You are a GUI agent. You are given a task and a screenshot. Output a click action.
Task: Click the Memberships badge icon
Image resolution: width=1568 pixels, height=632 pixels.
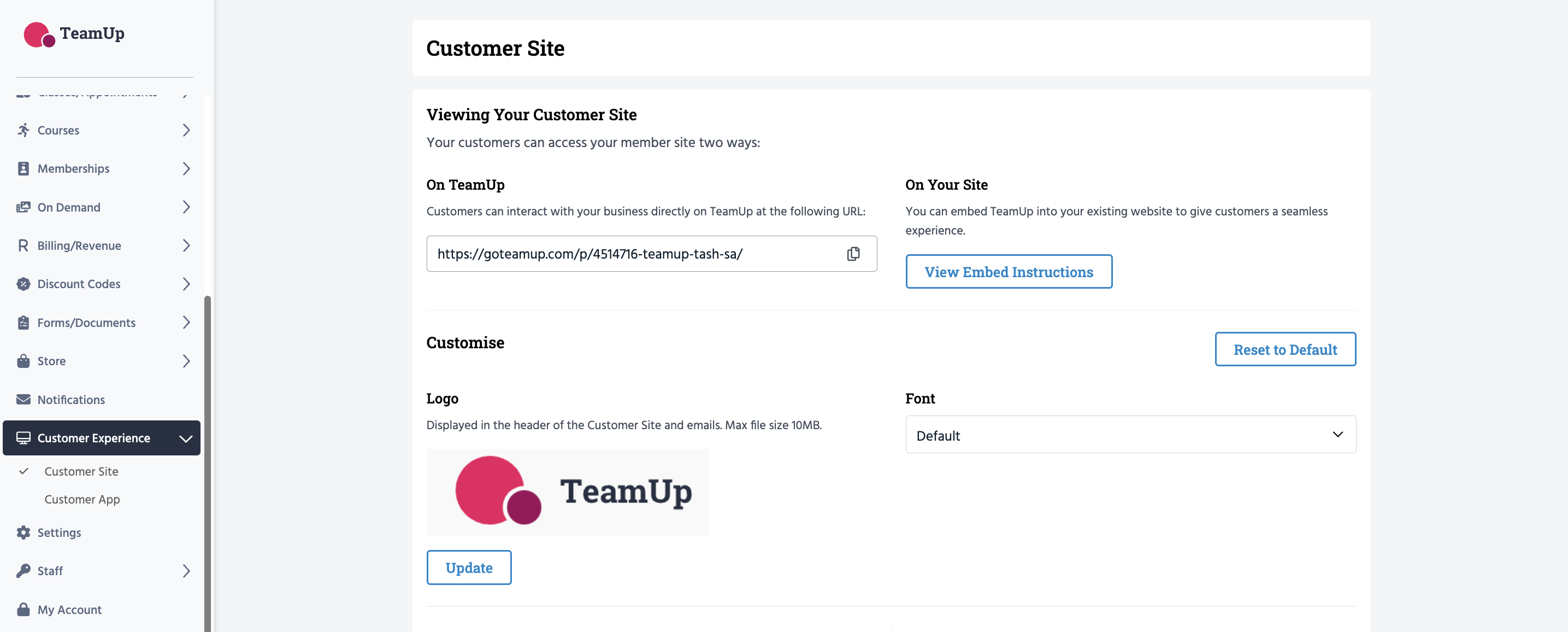23,168
